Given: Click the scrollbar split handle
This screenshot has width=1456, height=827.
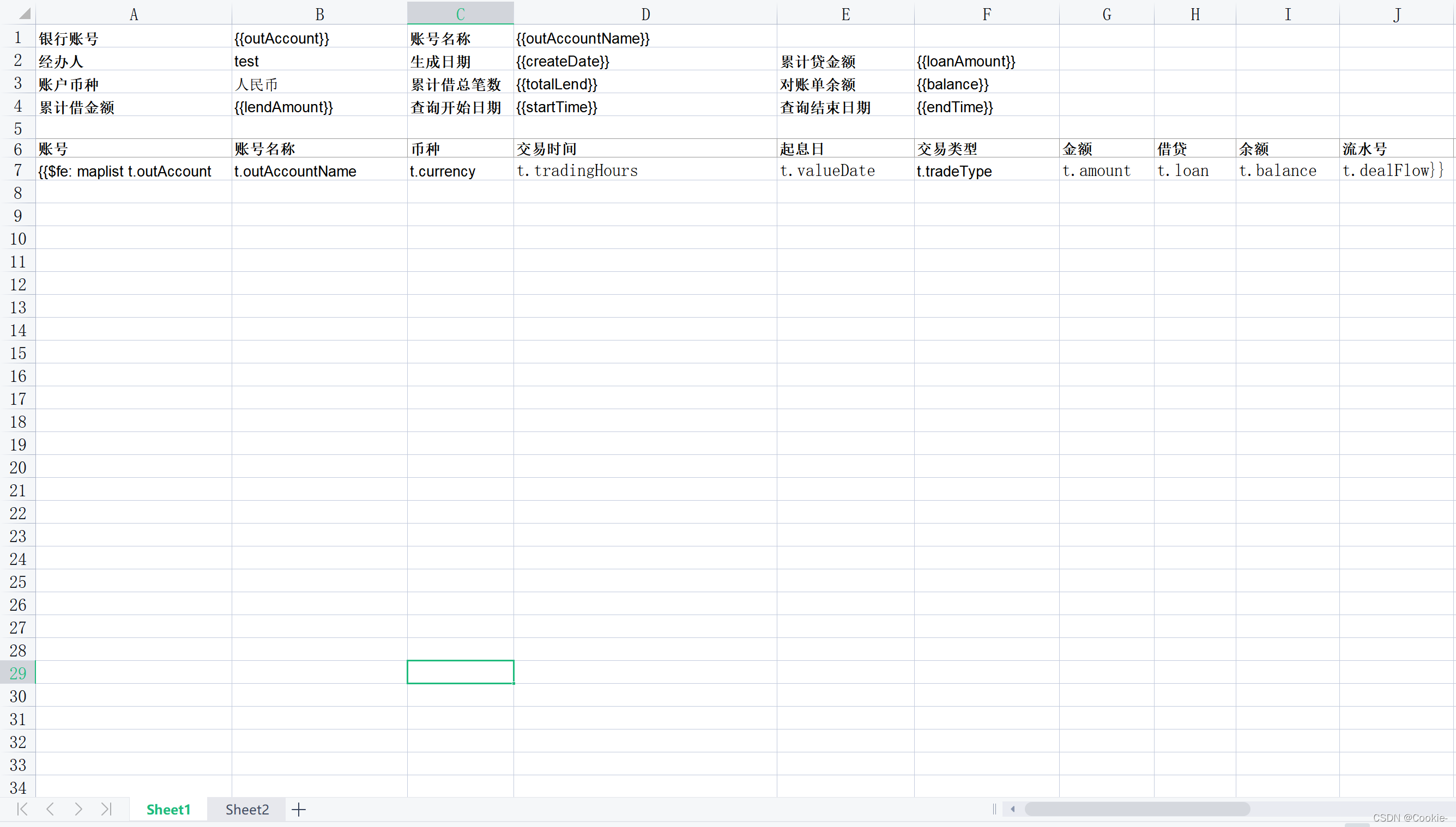Looking at the screenshot, I should pyautogui.click(x=994, y=809).
